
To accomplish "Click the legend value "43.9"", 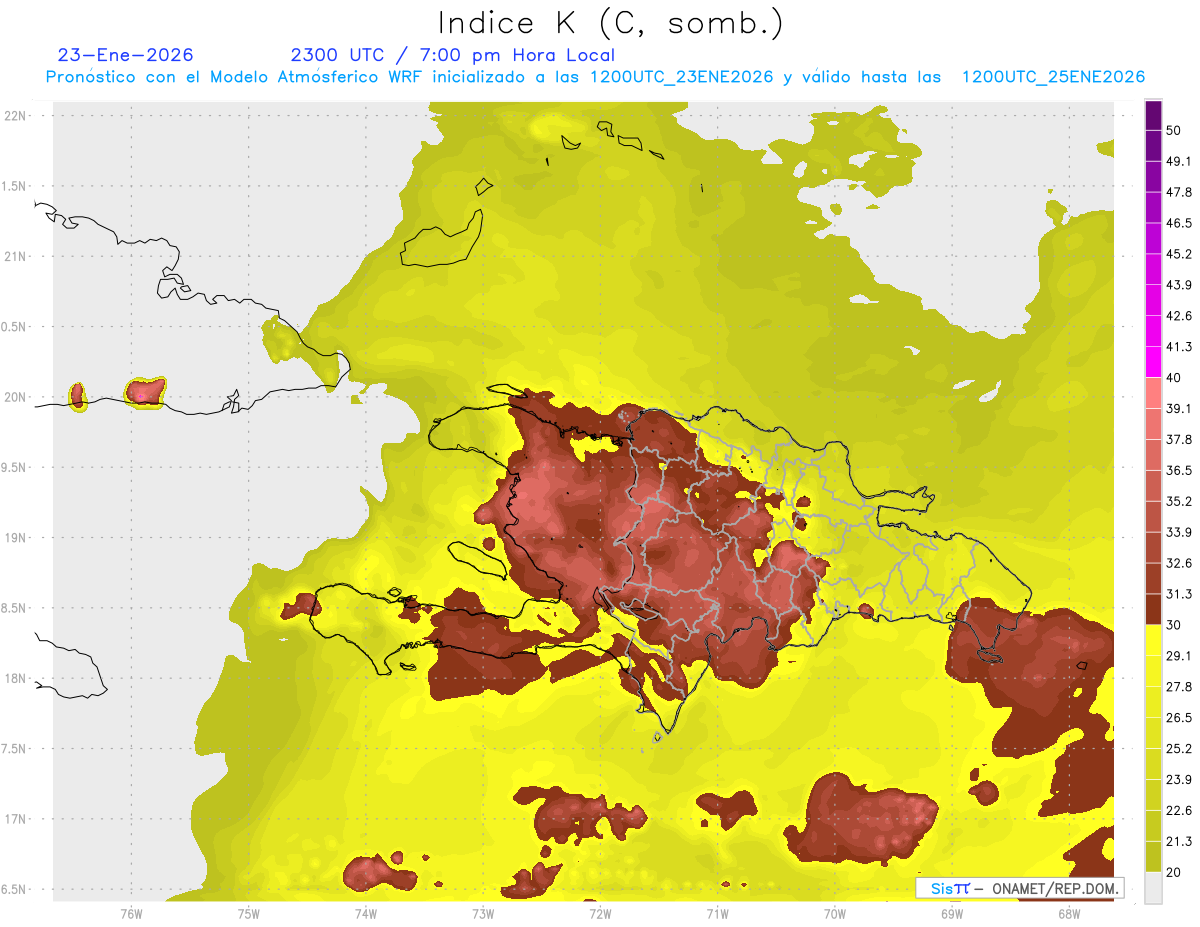I will click(1179, 285).
